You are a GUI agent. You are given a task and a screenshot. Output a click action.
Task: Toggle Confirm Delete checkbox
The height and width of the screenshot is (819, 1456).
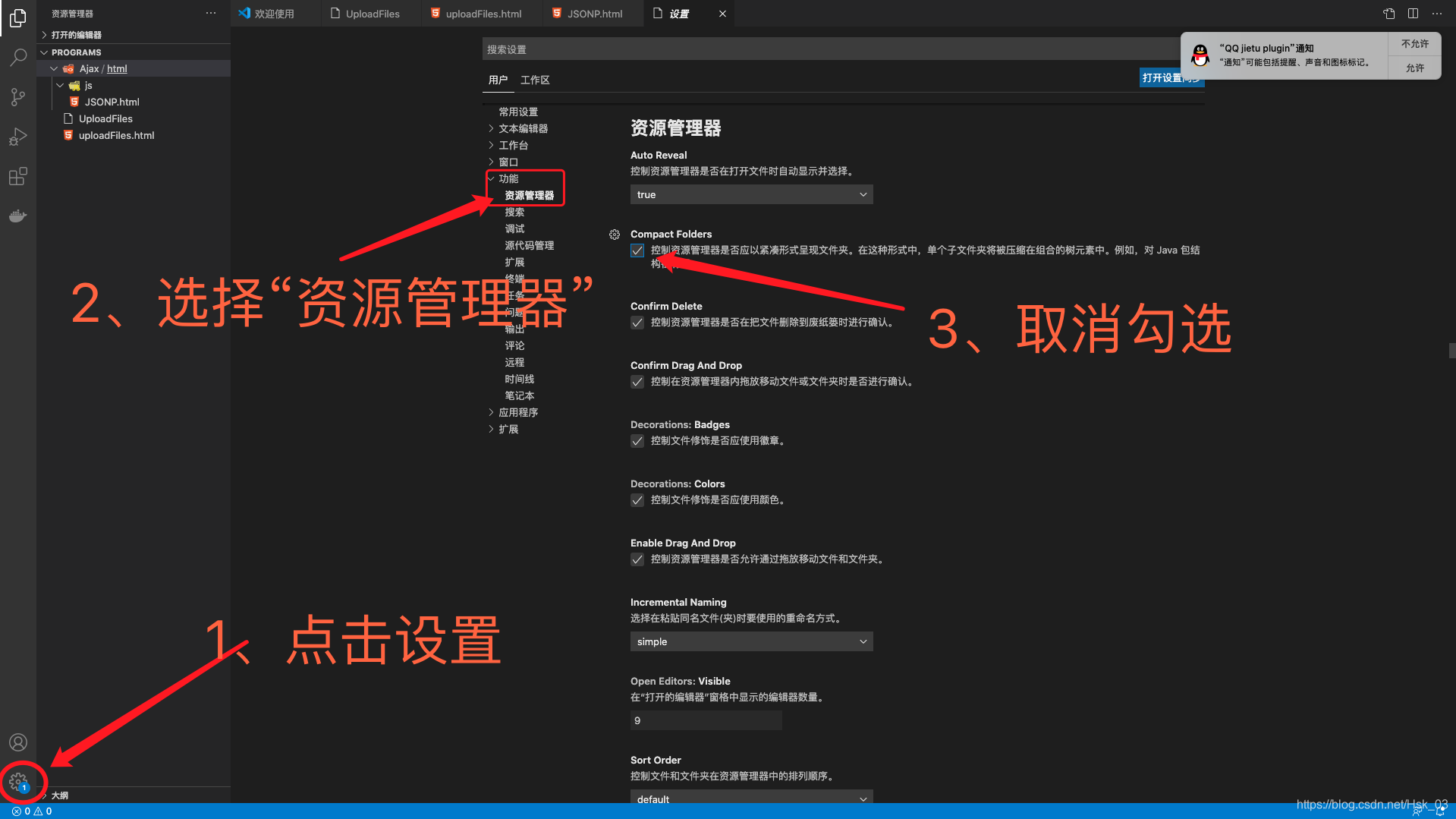[637, 323]
